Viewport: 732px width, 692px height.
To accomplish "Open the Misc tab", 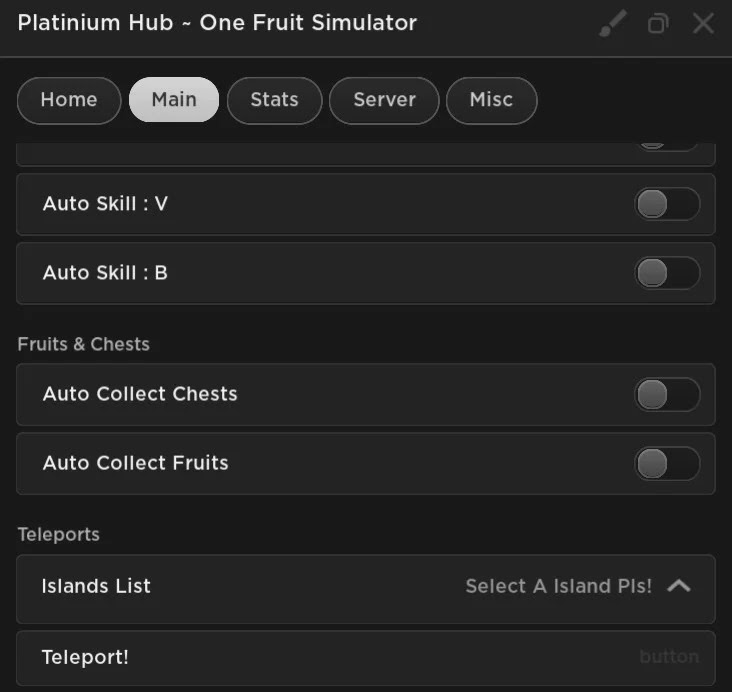I will [492, 100].
